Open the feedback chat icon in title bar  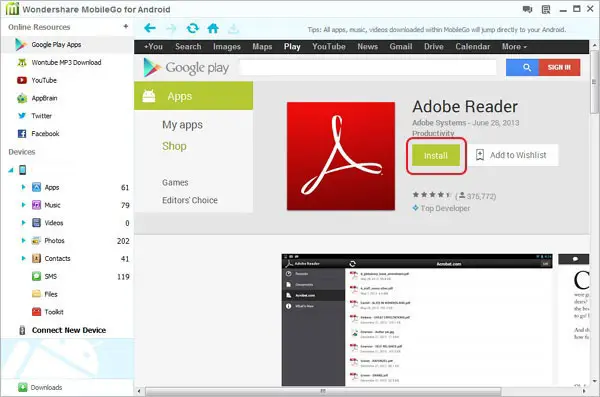click(527, 9)
